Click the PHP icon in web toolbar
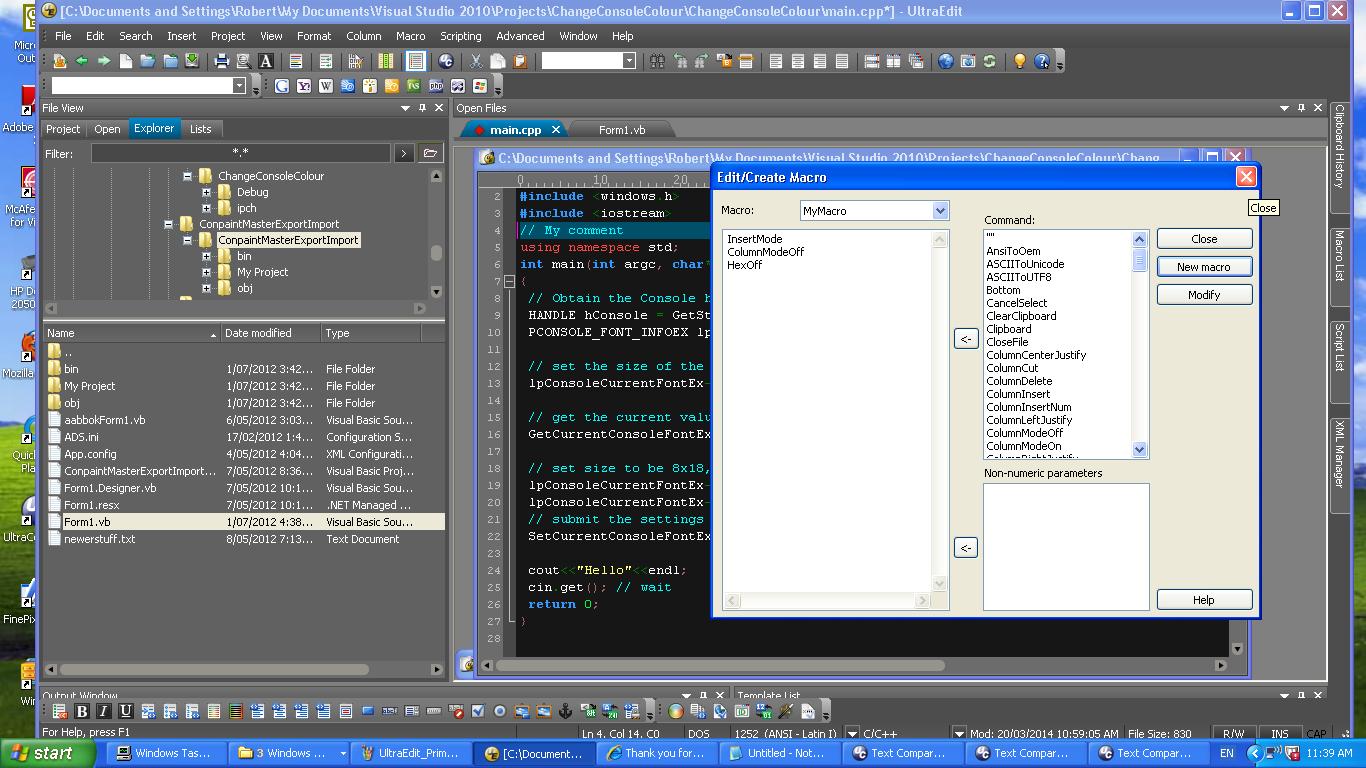1366x768 pixels. point(436,86)
